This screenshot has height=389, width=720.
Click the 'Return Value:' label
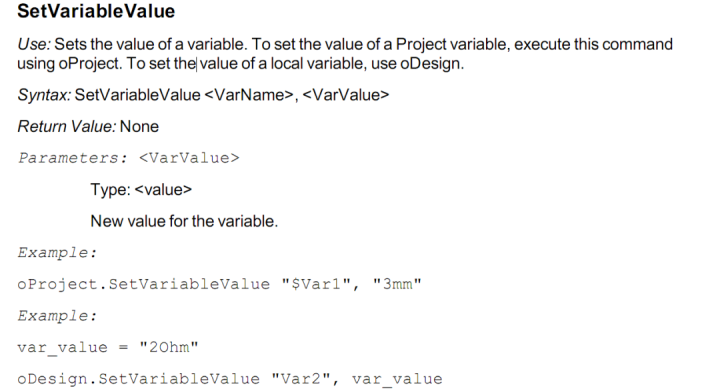pos(67,126)
